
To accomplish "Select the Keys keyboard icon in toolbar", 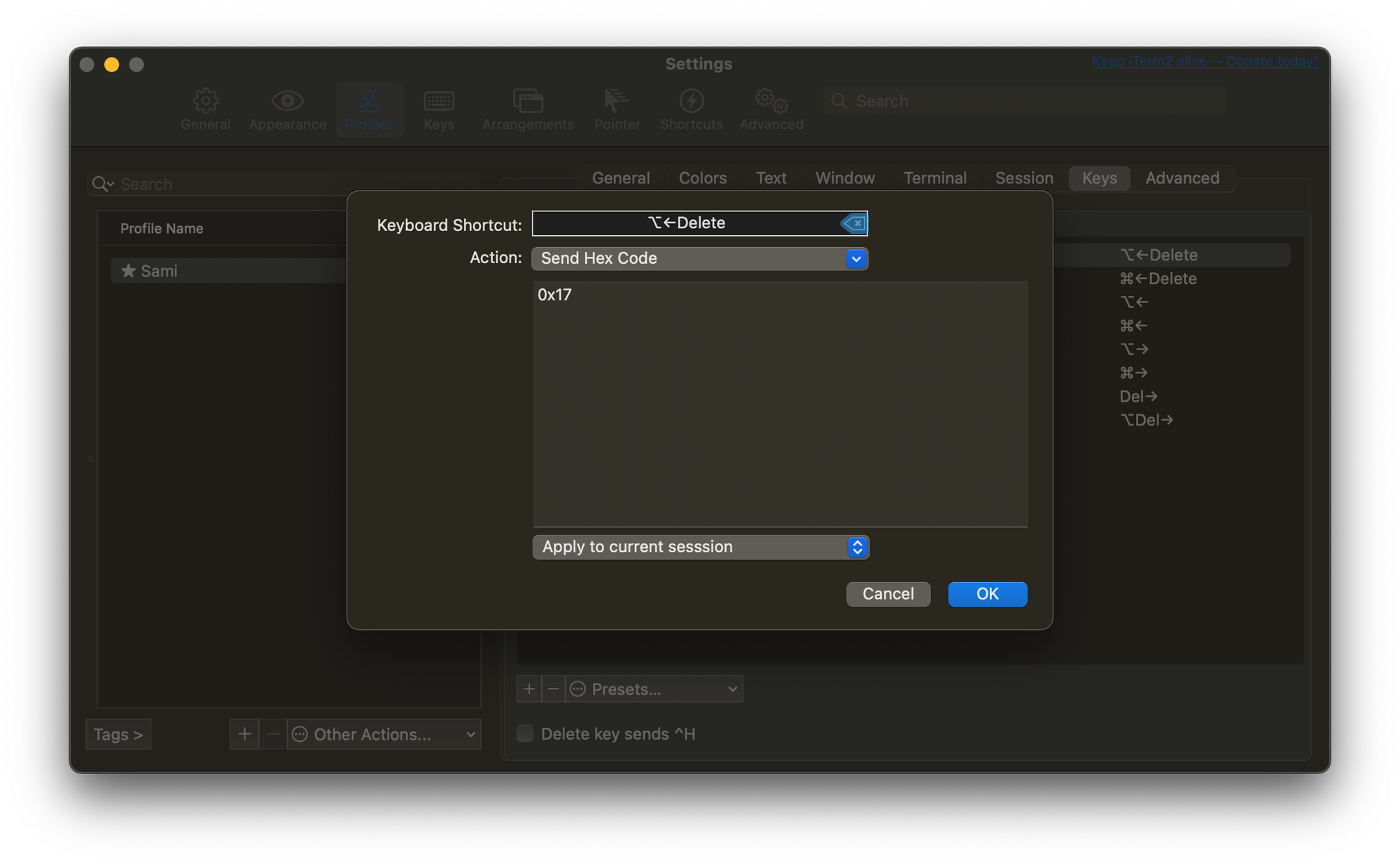I will pos(439,102).
